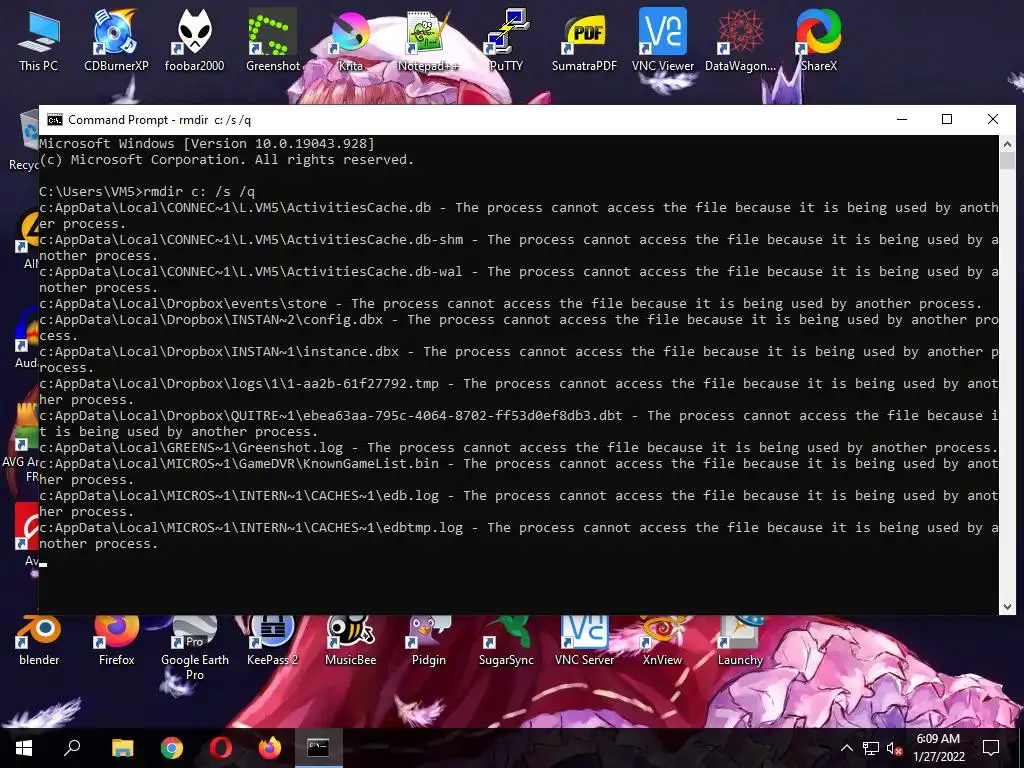Close the Command Prompt window

pyautogui.click(x=993, y=120)
